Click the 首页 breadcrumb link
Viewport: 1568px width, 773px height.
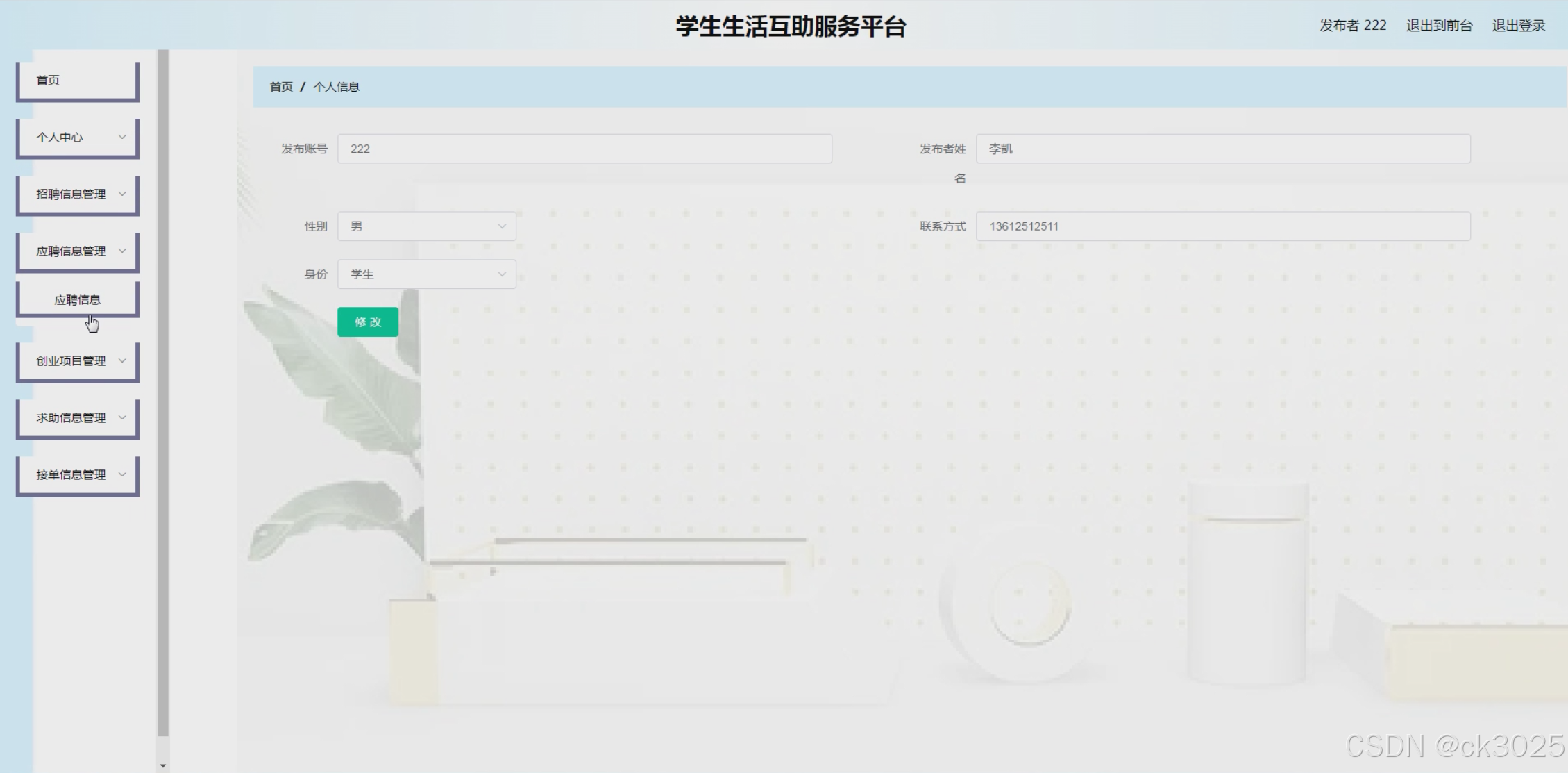281,87
